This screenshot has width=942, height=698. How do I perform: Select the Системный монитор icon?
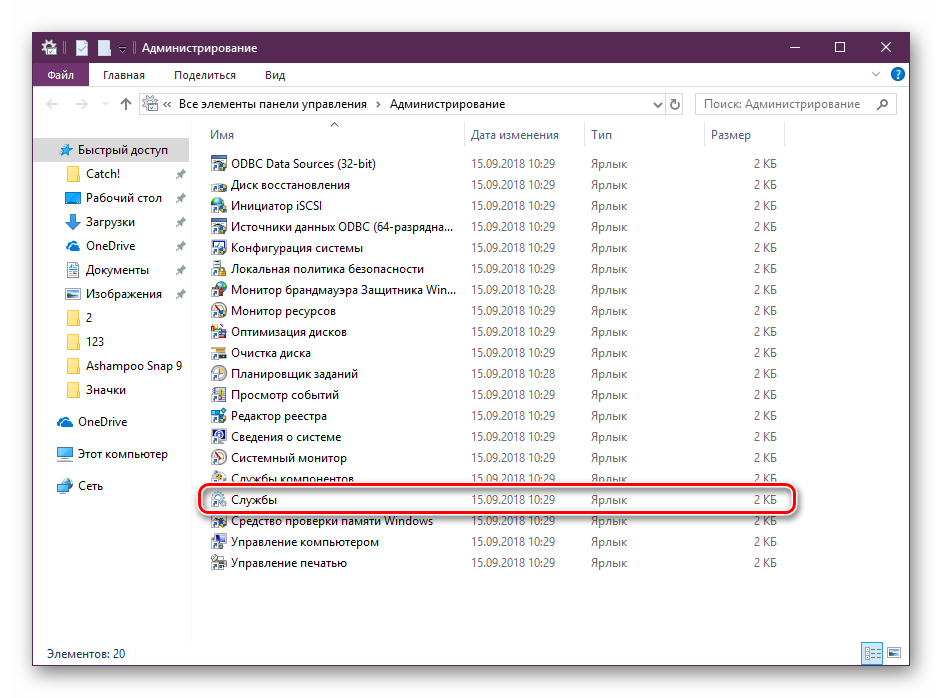[x=219, y=458]
